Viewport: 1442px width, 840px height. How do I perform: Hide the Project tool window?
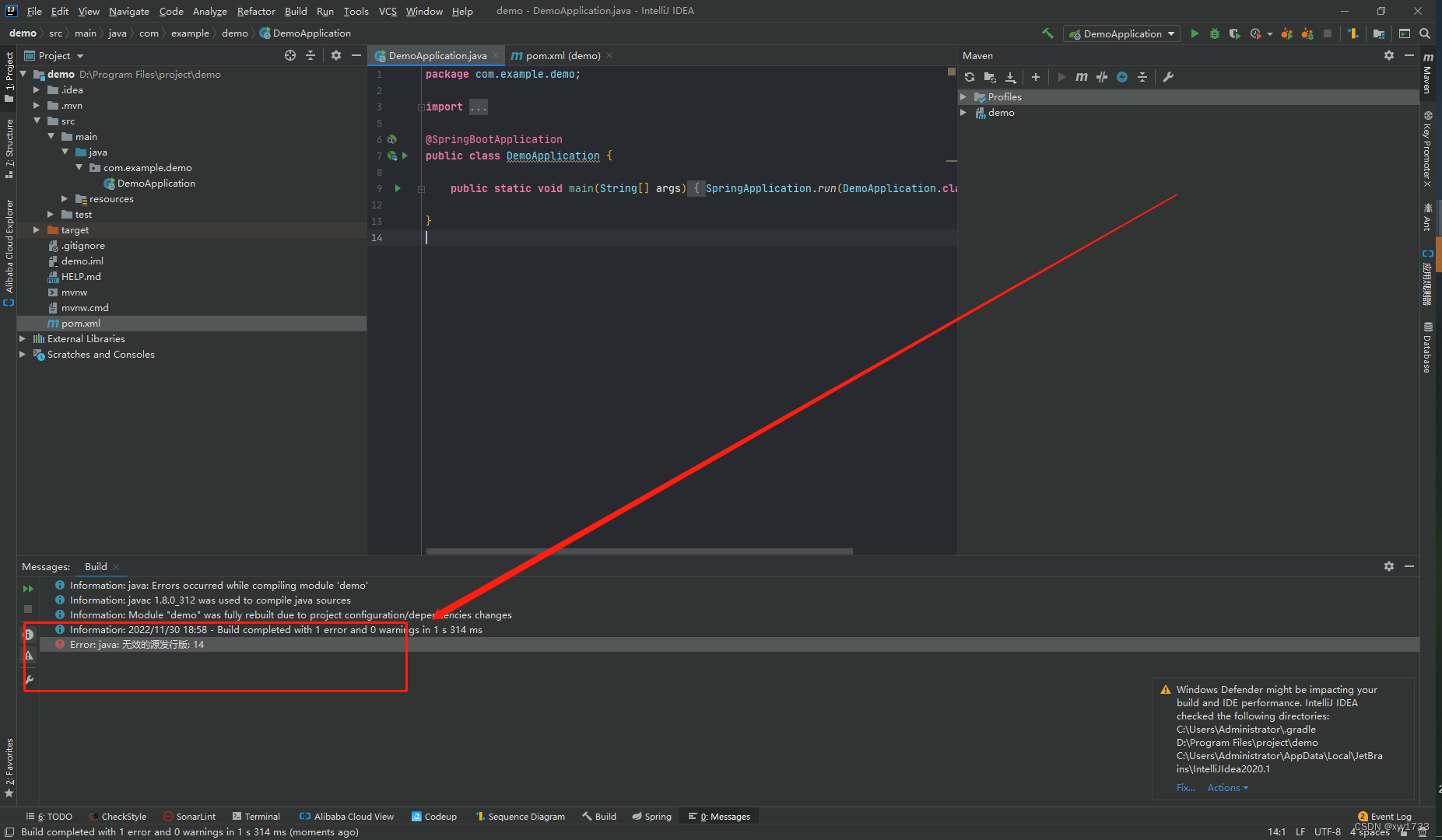click(x=356, y=55)
